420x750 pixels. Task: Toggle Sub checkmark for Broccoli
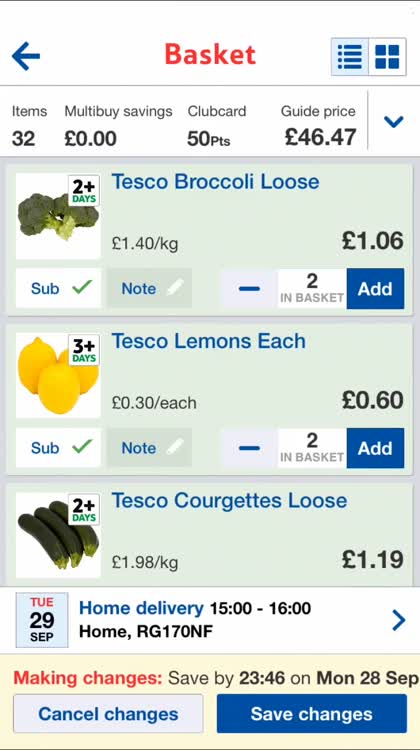[x=58, y=288]
